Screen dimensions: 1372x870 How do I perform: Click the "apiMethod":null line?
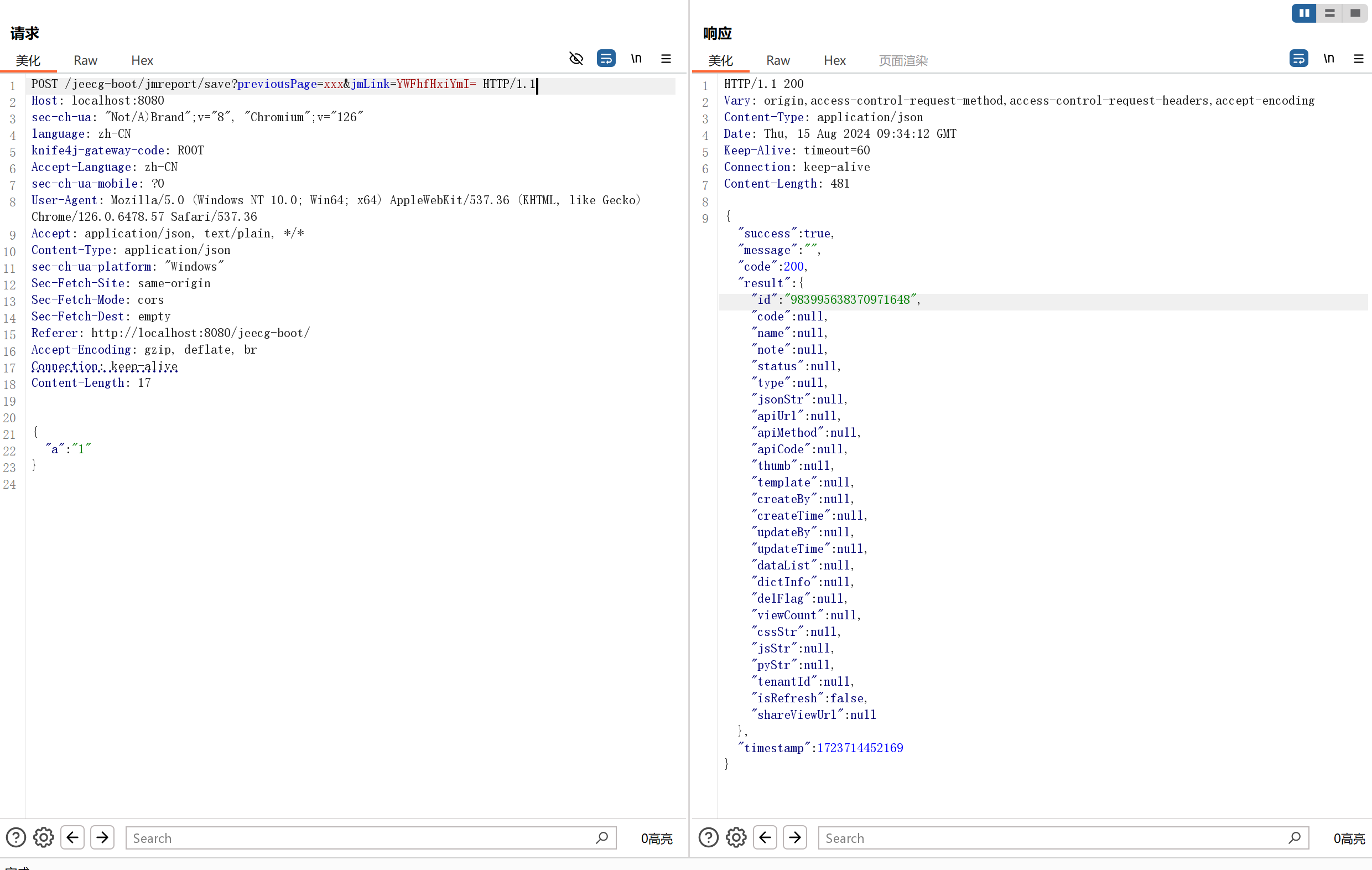point(805,433)
